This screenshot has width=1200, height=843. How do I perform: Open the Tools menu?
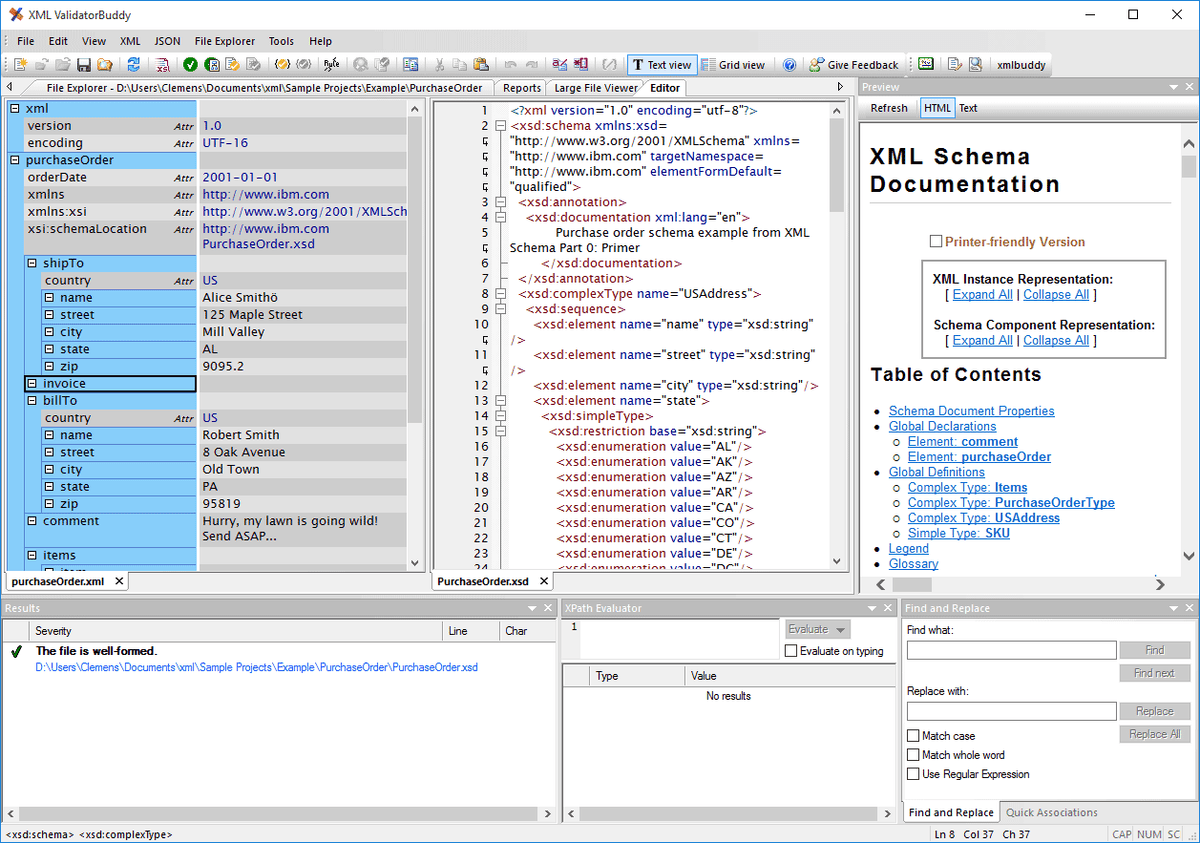[281, 41]
